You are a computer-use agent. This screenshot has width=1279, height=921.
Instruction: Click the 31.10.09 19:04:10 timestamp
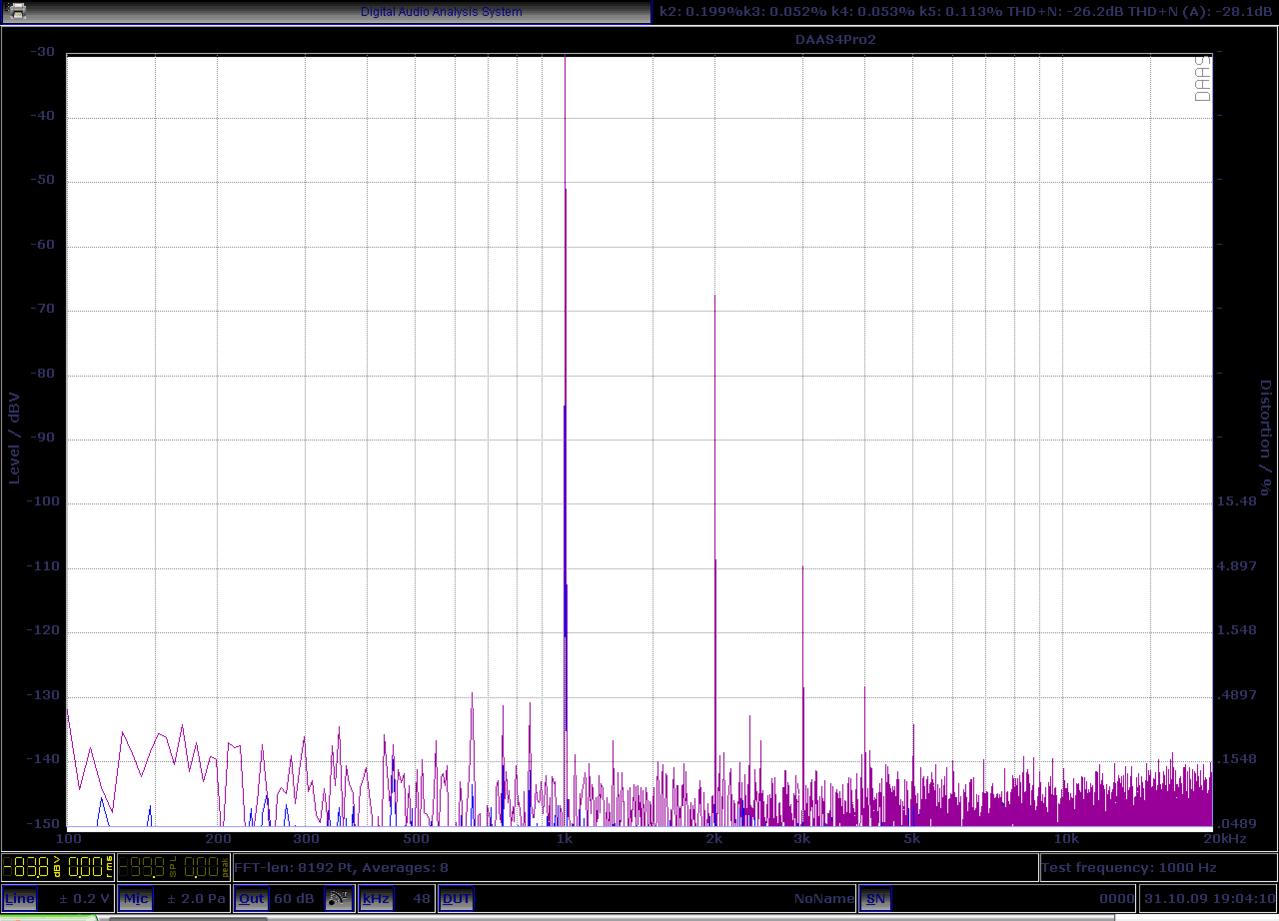(x=1210, y=898)
